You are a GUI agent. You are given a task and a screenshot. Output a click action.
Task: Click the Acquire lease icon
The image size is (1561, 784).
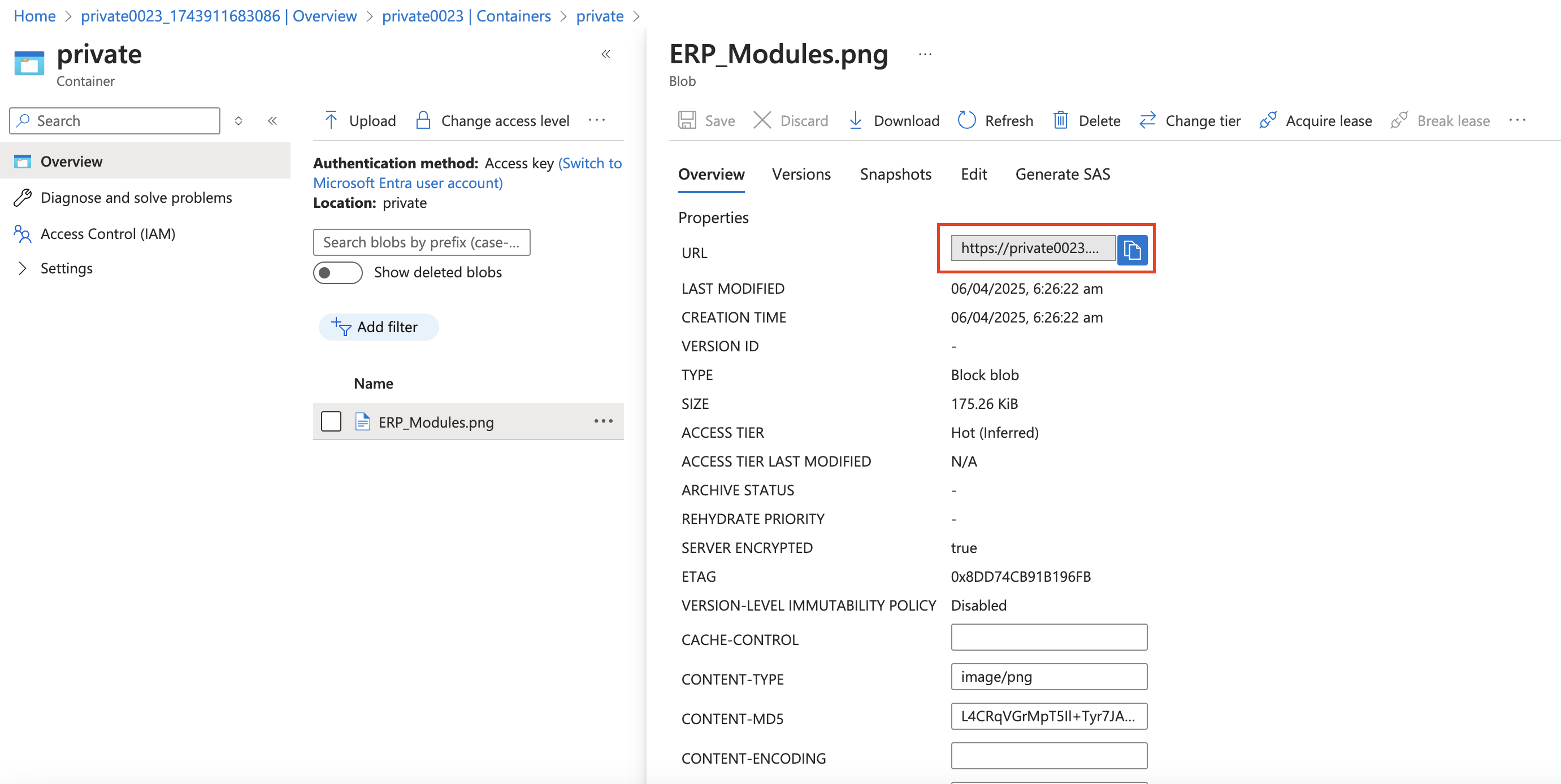(x=1267, y=120)
